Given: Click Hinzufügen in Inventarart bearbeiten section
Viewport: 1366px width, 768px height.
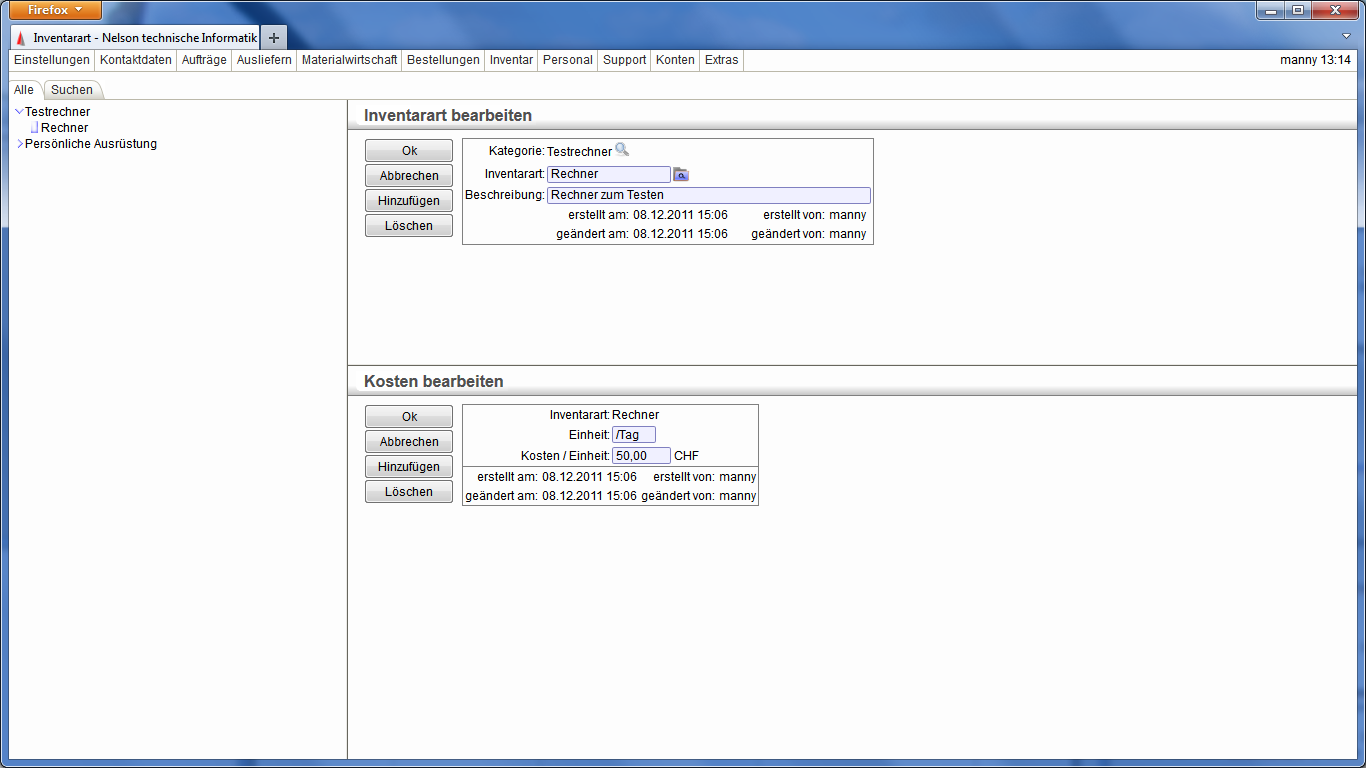Looking at the screenshot, I should pyautogui.click(x=408, y=201).
